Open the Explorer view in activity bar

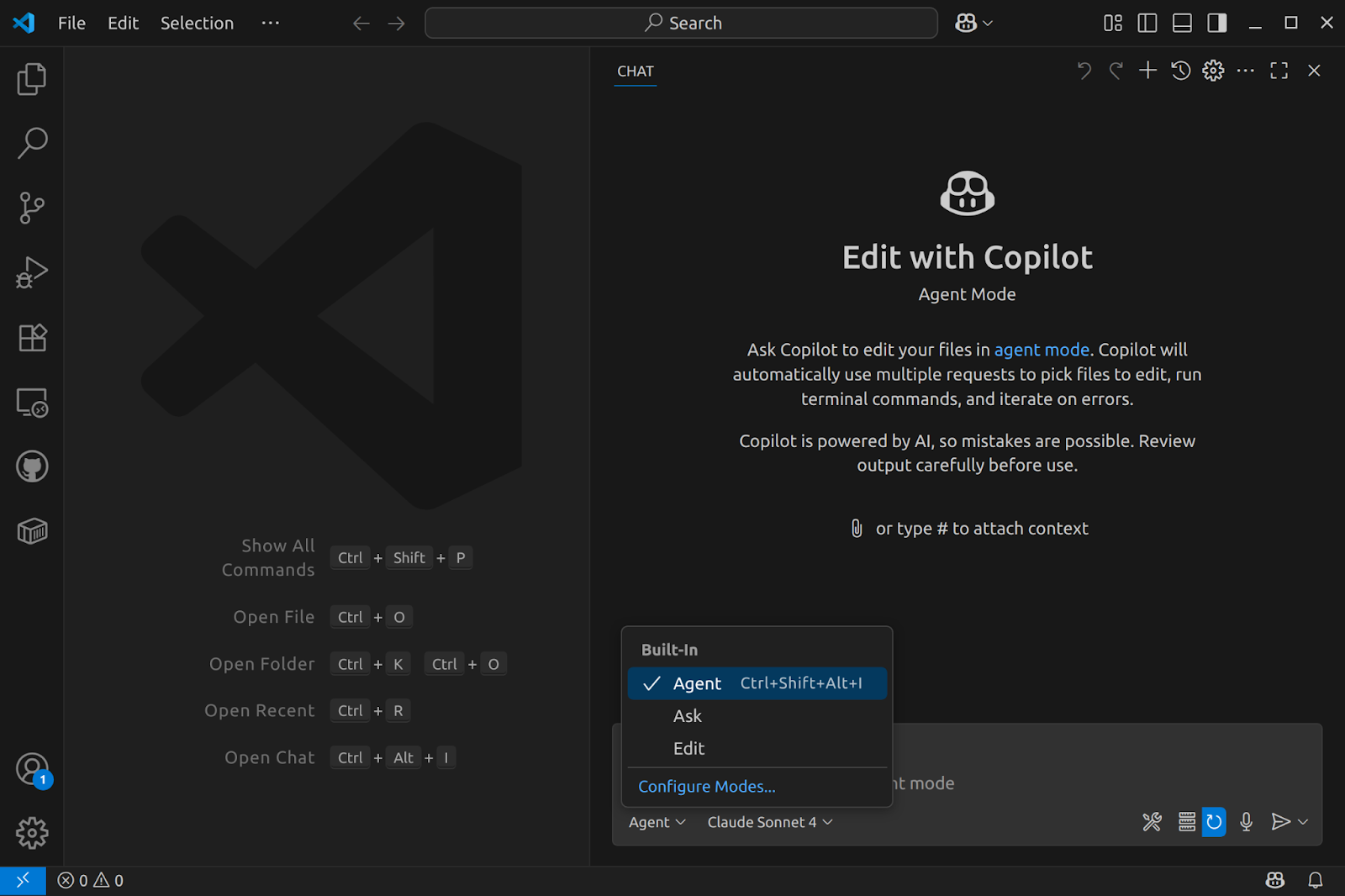coord(32,79)
